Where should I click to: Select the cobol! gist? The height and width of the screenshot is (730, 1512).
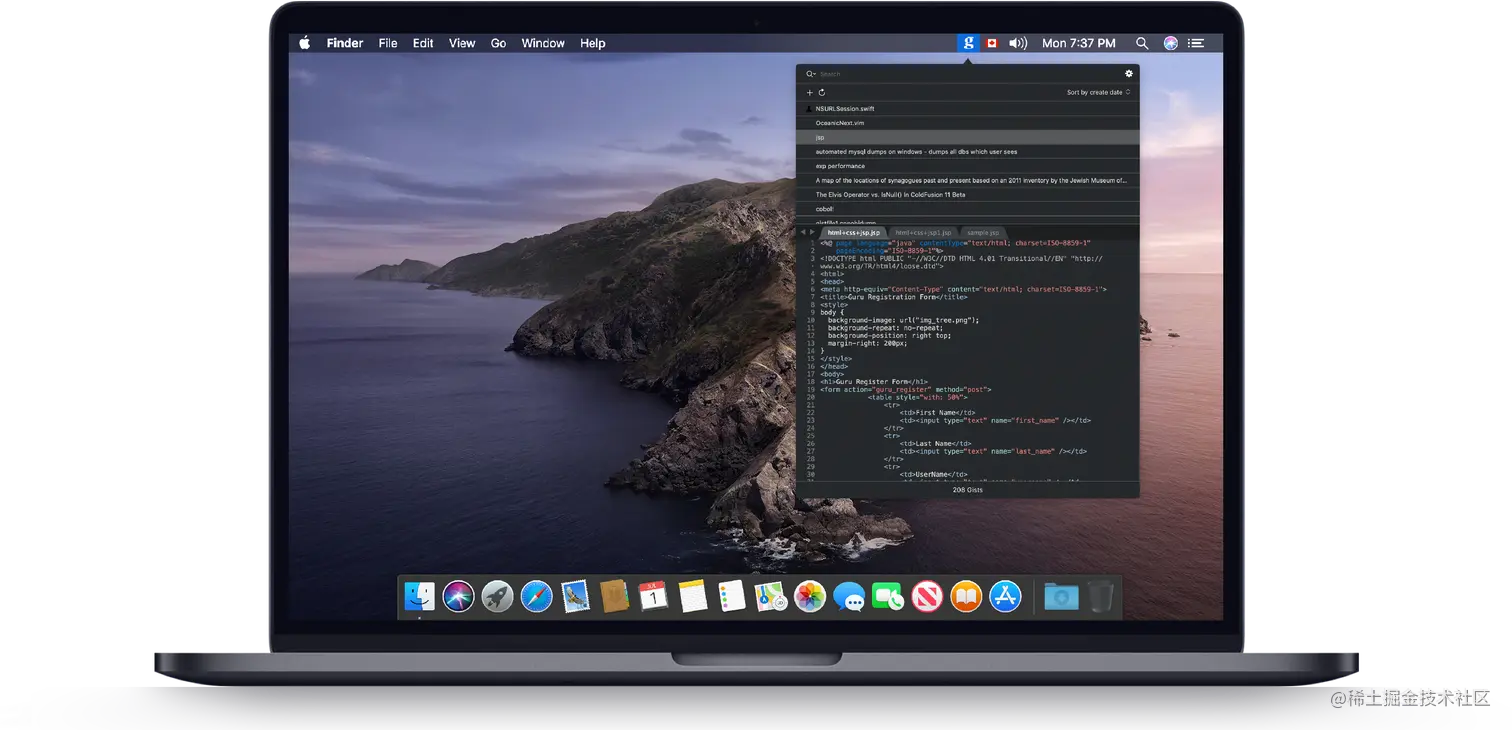coord(968,209)
